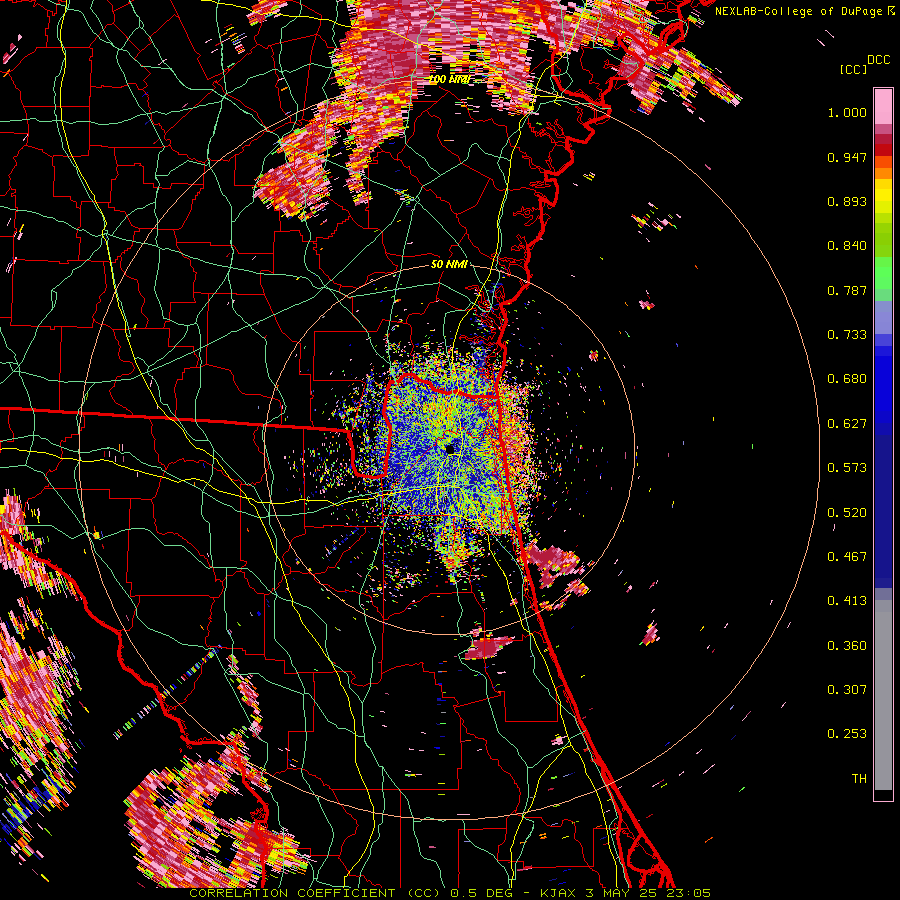Click the 0.733 scale value
The height and width of the screenshot is (900, 900).
coord(847,335)
